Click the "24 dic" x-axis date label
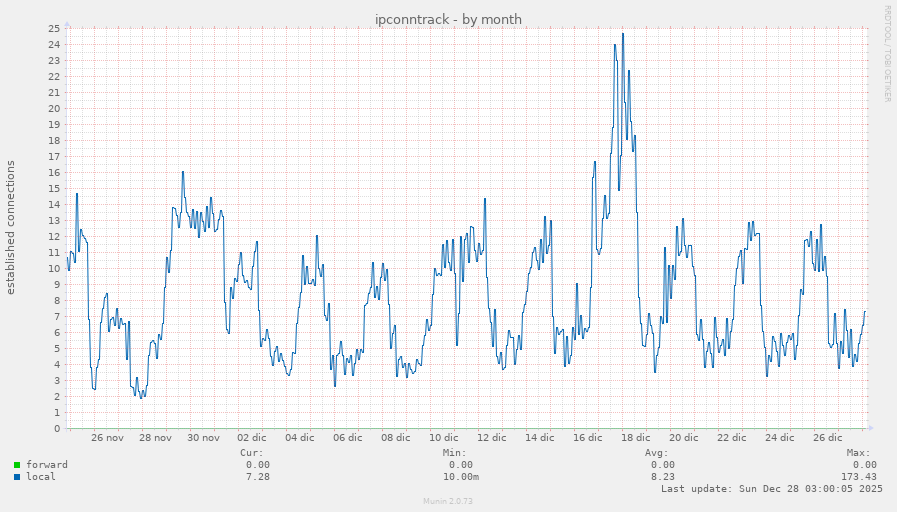Viewport: 897px width, 512px height. pyautogui.click(x=780, y=438)
